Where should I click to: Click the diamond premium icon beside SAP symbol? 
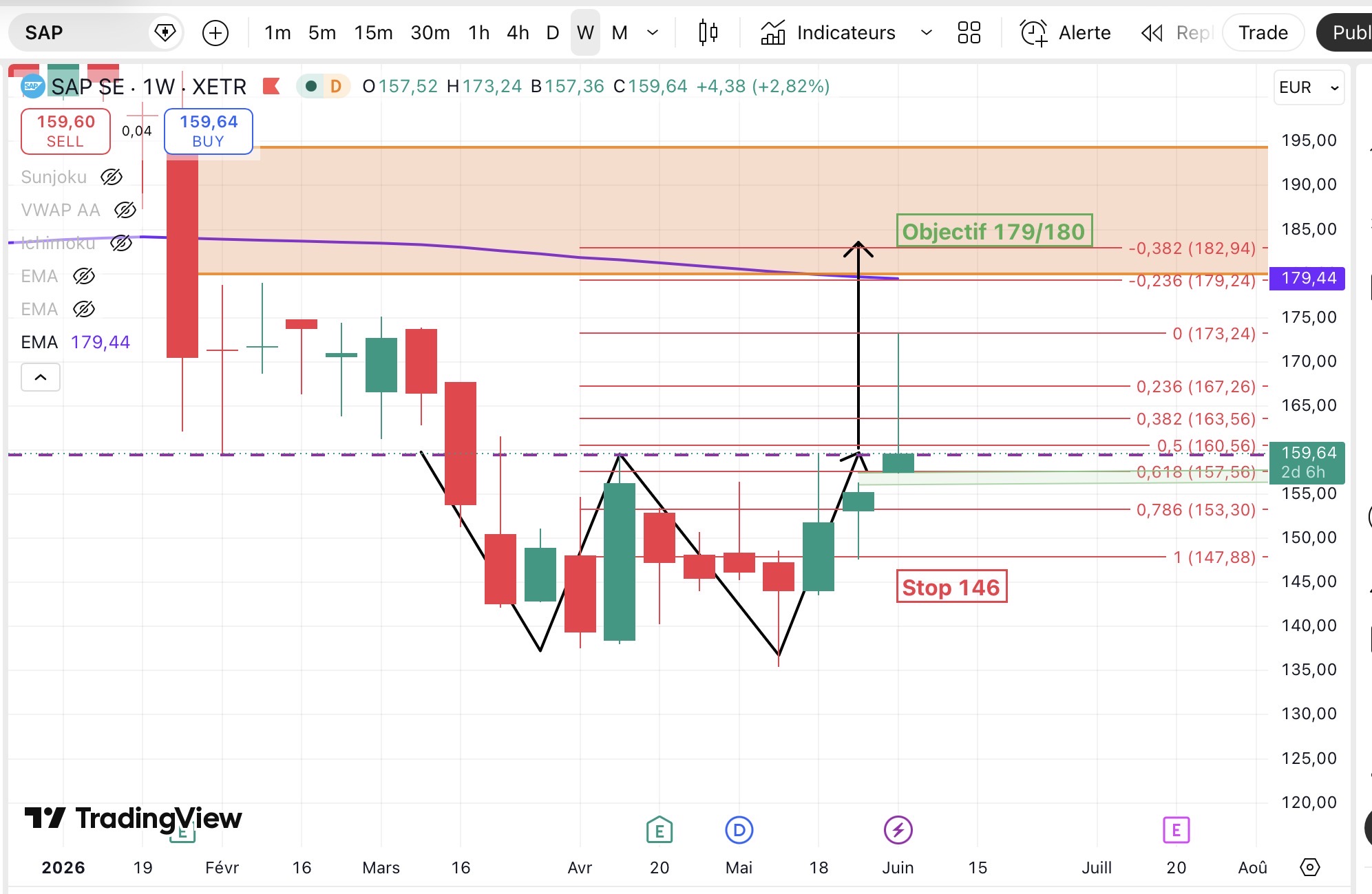tap(165, 32)
